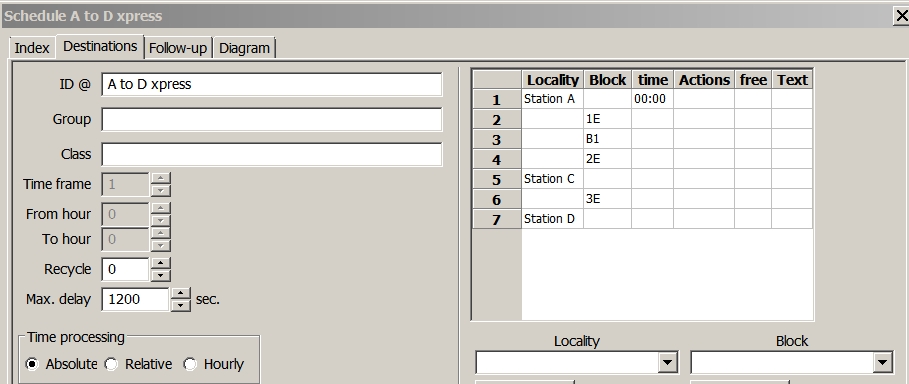Screen dimensions: 909x384
Task: Select row 5 header in destinations table
Action: pos(497,180)
